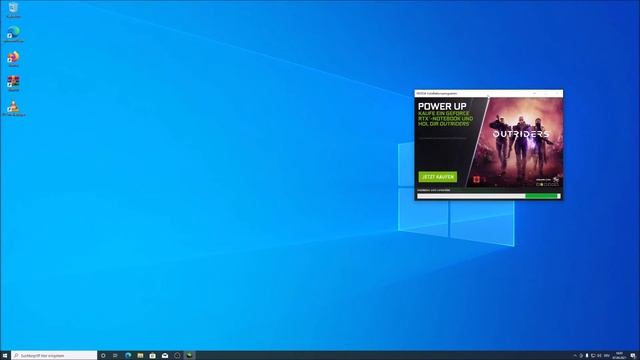The image size is (640, 360).
Task: Open File Explorer from the taskbar
Action: point(140,356)
